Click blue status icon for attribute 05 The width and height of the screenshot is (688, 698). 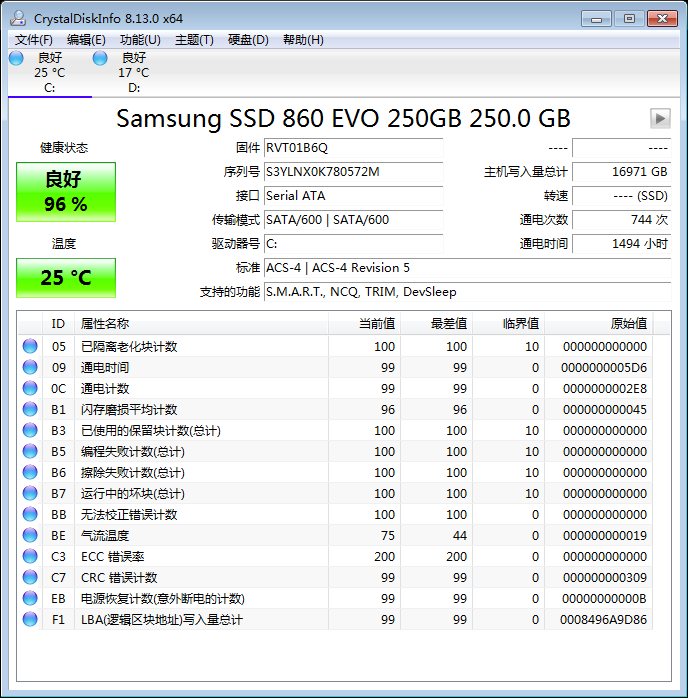pyautogui.click(x=31, y=347)
